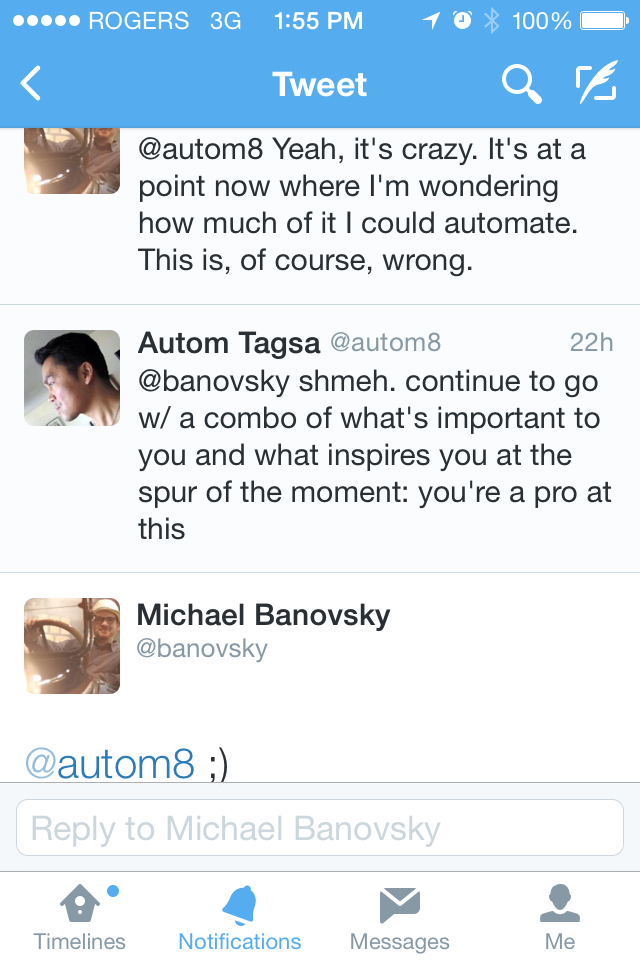Compose a new tweet with quill icon

(596, 85)
